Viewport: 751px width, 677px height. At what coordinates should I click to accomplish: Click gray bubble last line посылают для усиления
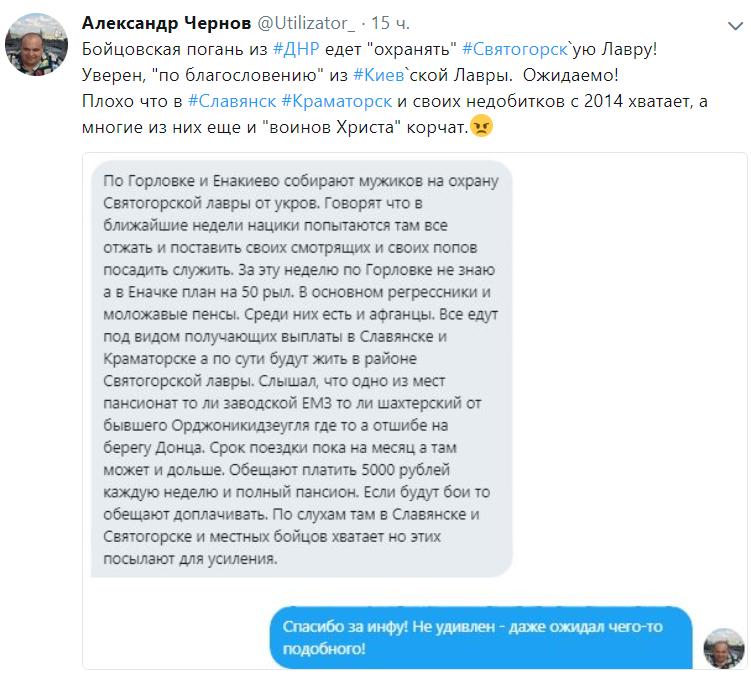(x=190, y=559)
